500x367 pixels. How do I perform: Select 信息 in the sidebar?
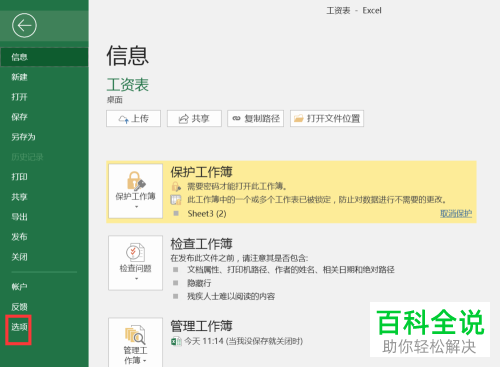[44, 57]
